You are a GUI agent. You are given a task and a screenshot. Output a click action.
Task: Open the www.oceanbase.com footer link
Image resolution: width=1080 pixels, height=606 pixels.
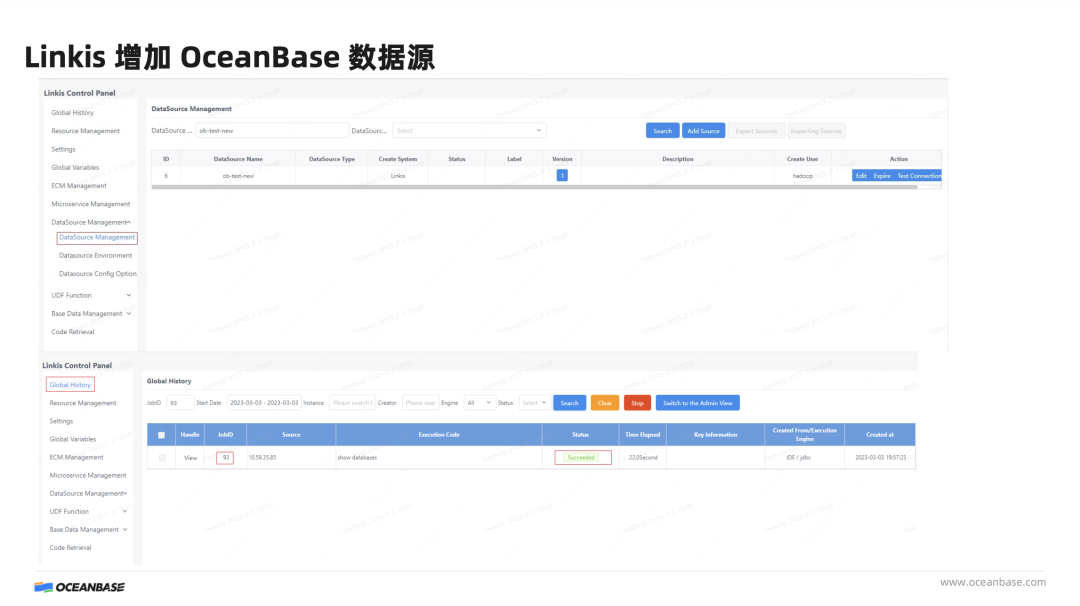tap(993, 582)
